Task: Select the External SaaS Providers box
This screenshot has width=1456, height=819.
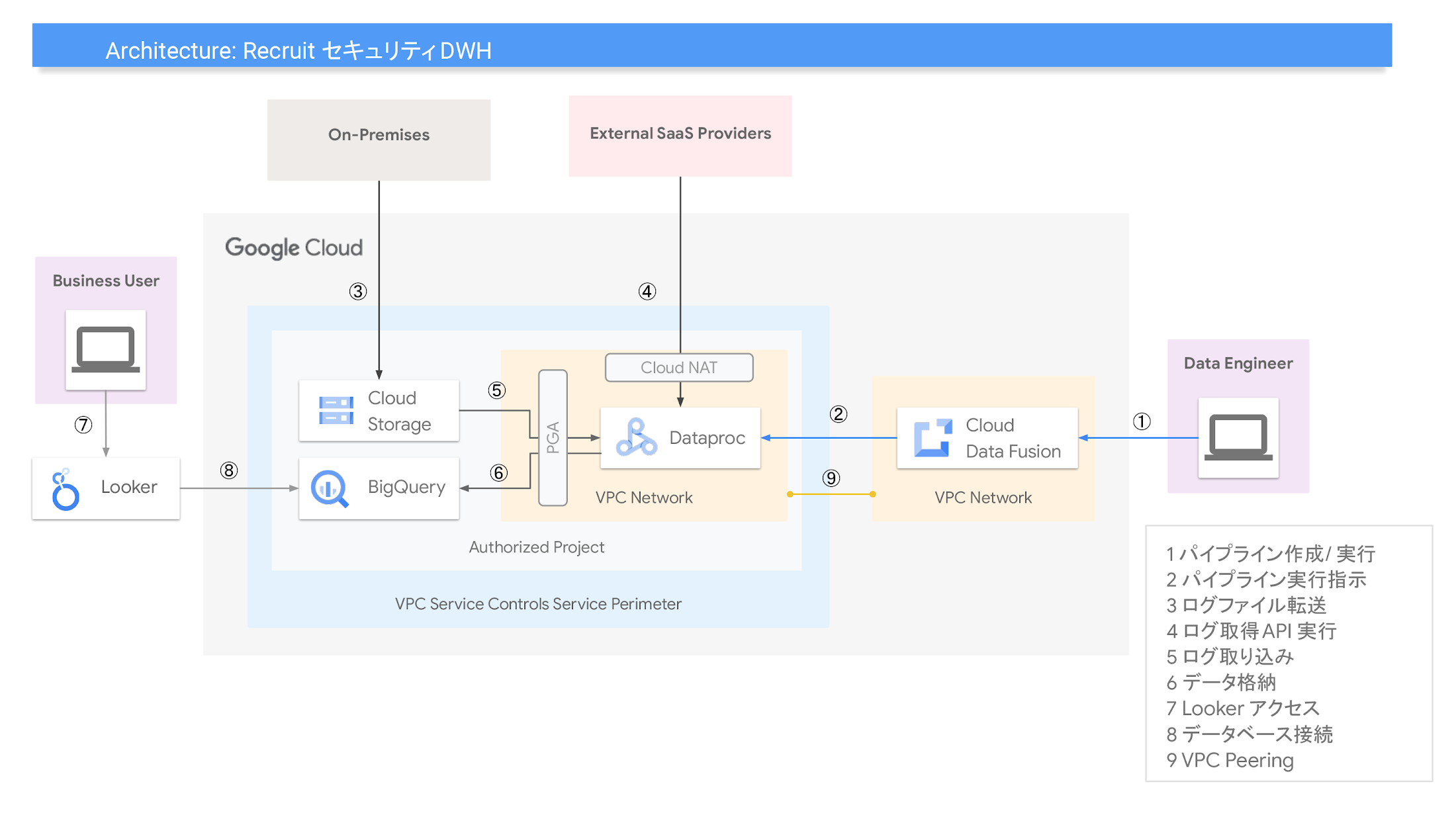Action: tap(680, 136)
